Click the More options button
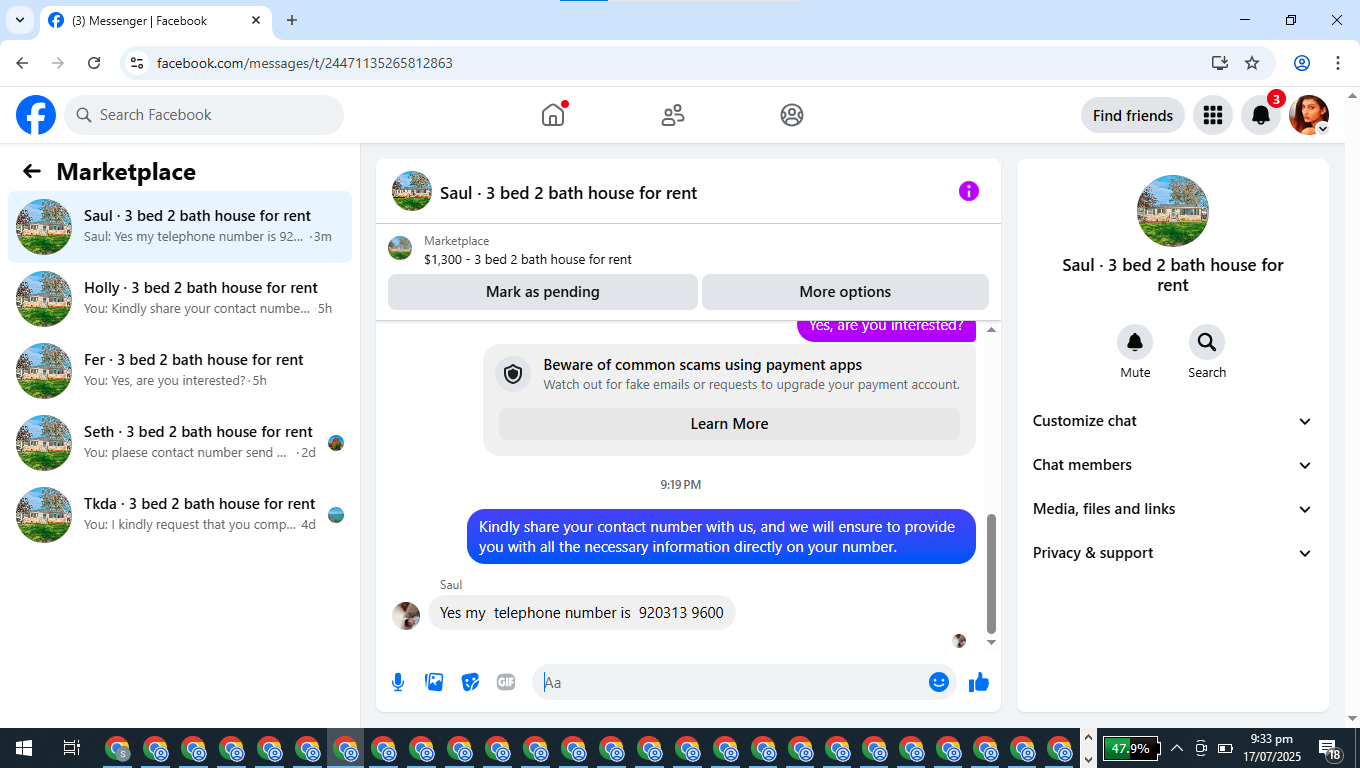The image size is (1360, 768). pyautogui.click(x=845, y=292)
